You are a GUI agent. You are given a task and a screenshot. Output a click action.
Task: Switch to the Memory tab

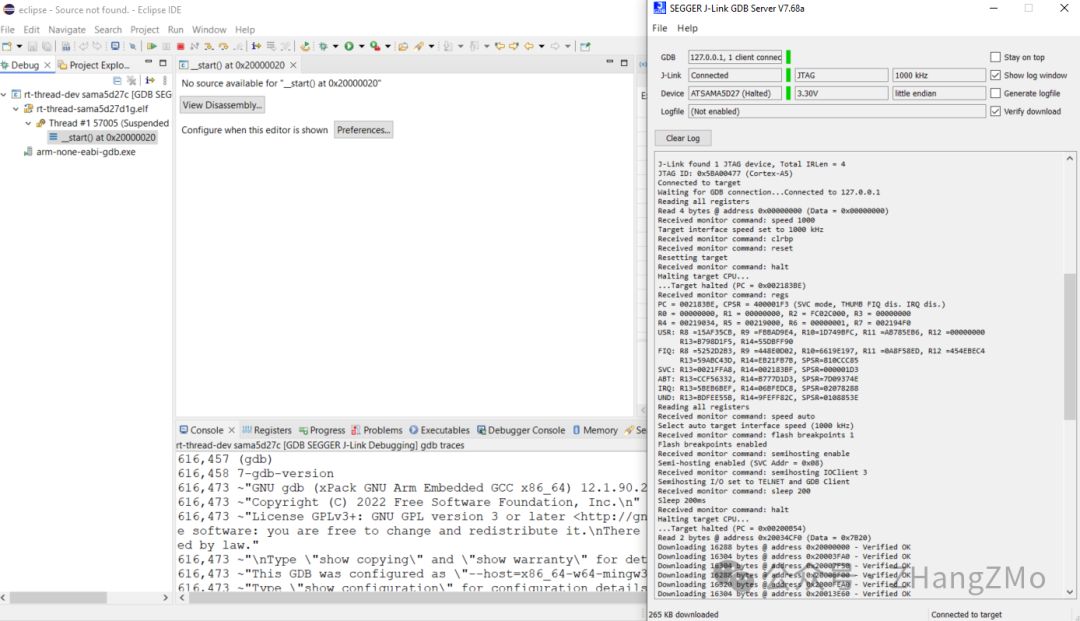[x=595, y=430]
